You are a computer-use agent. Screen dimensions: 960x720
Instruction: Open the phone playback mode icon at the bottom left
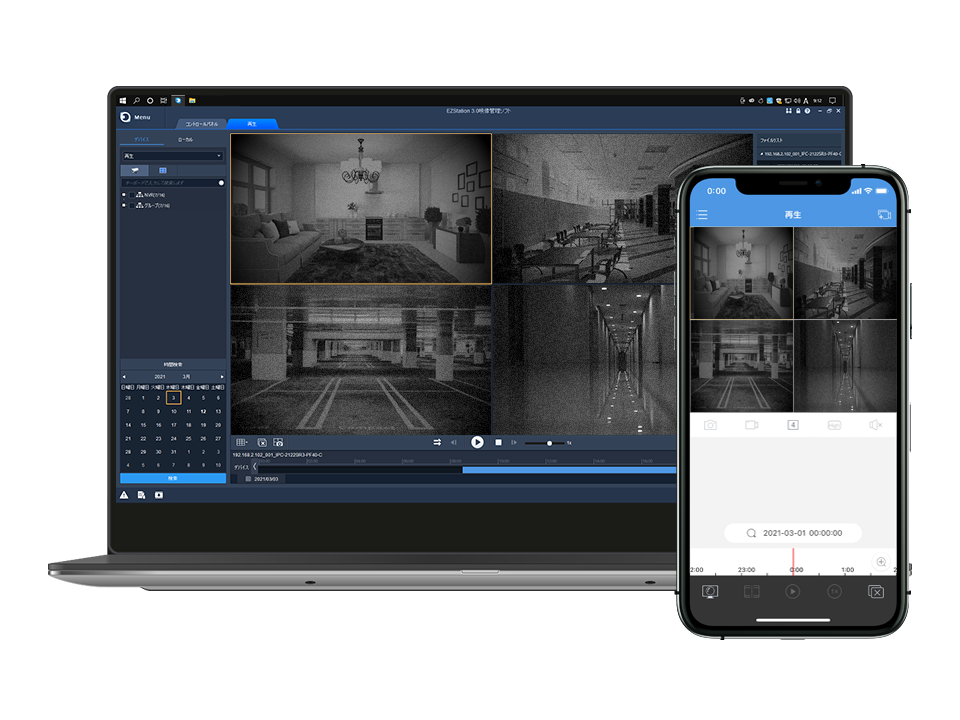pyautogui.click(x=710, y=591)
